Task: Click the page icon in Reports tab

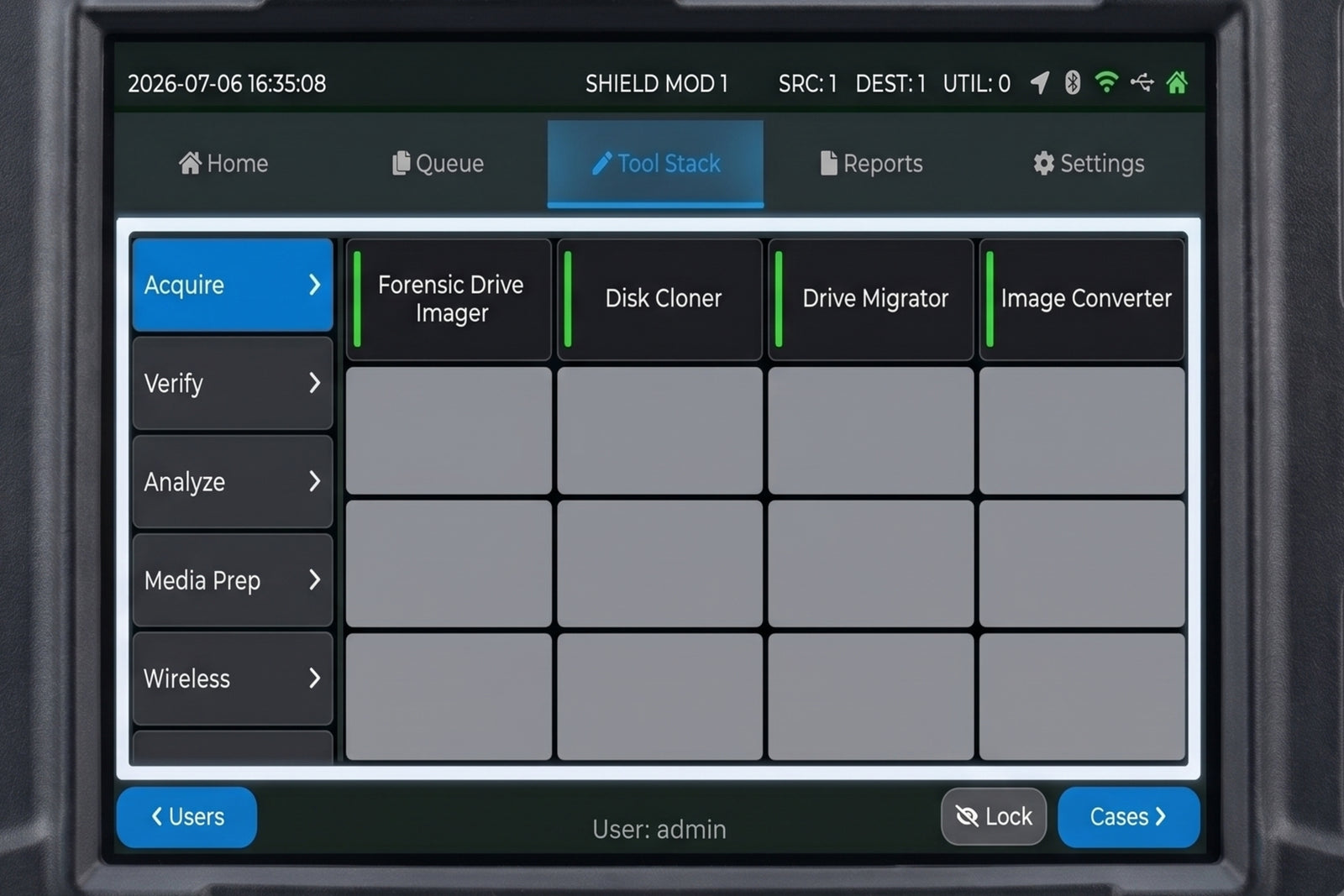Action: click(x=828, y=163)
